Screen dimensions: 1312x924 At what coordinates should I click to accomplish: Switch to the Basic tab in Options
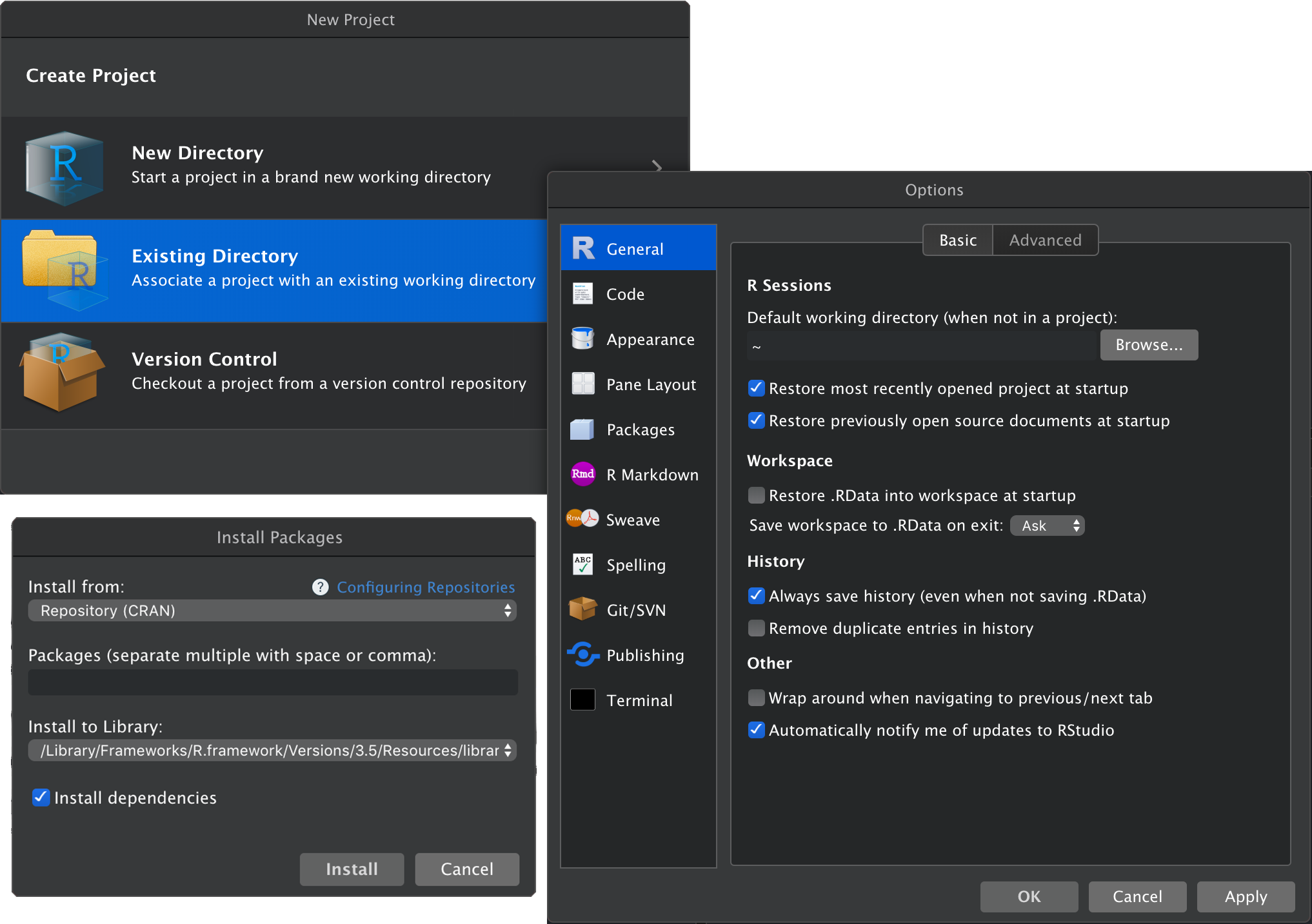point(958,240)
